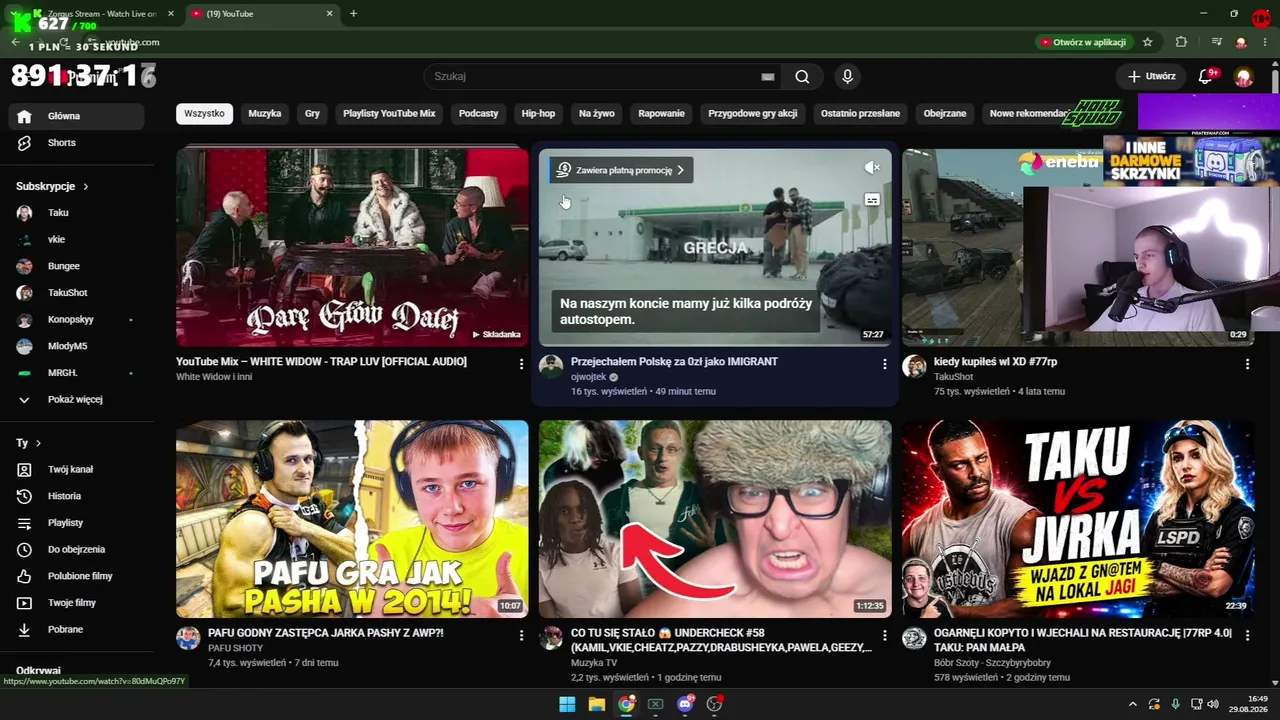Expand the Subskrypcje section arrow
Screen dimensions: 1280x720
(86, 187)
